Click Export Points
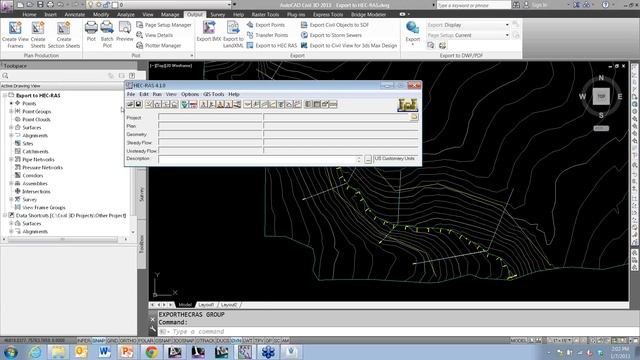The height and width of the screenshot is (360, 640). (266, 25)
